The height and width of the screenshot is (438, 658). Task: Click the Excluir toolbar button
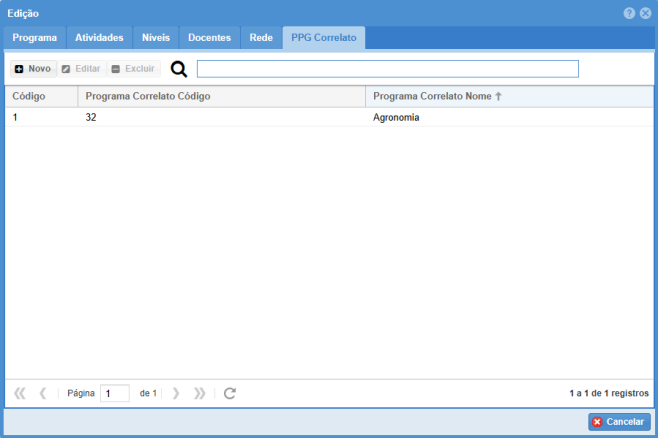133,69
